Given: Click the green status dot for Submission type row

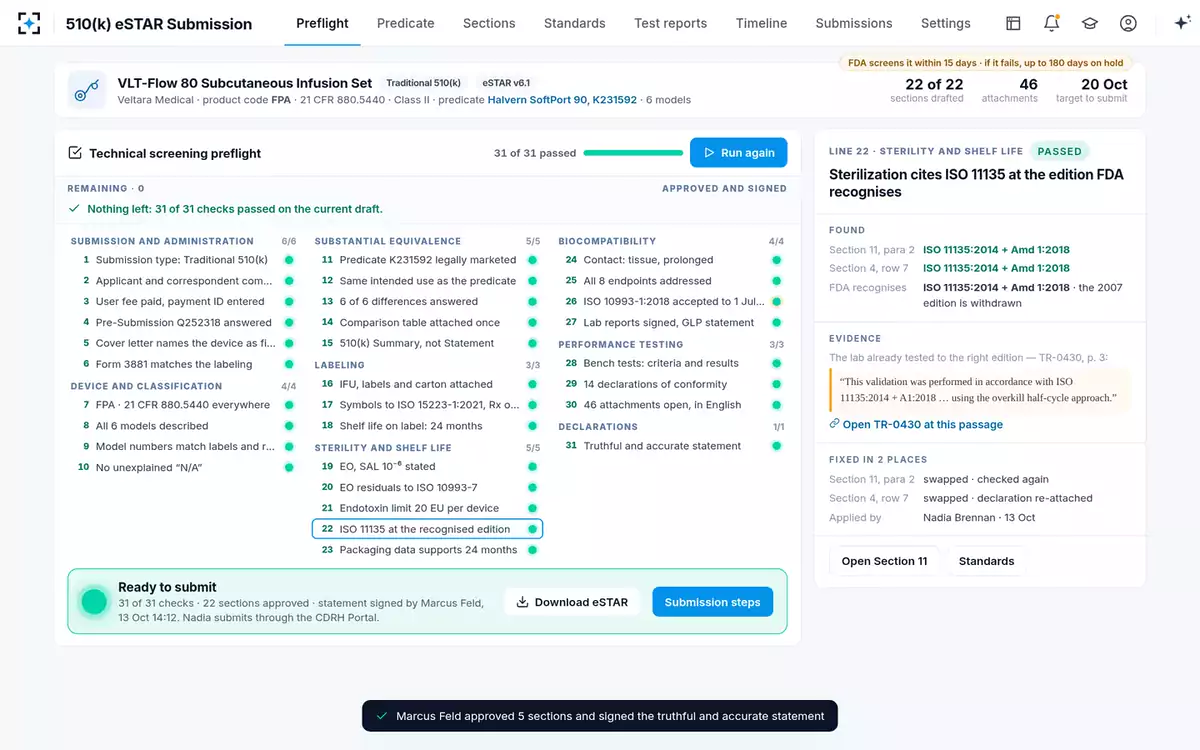Looking at the screenshot, I should tap(289, 260).
